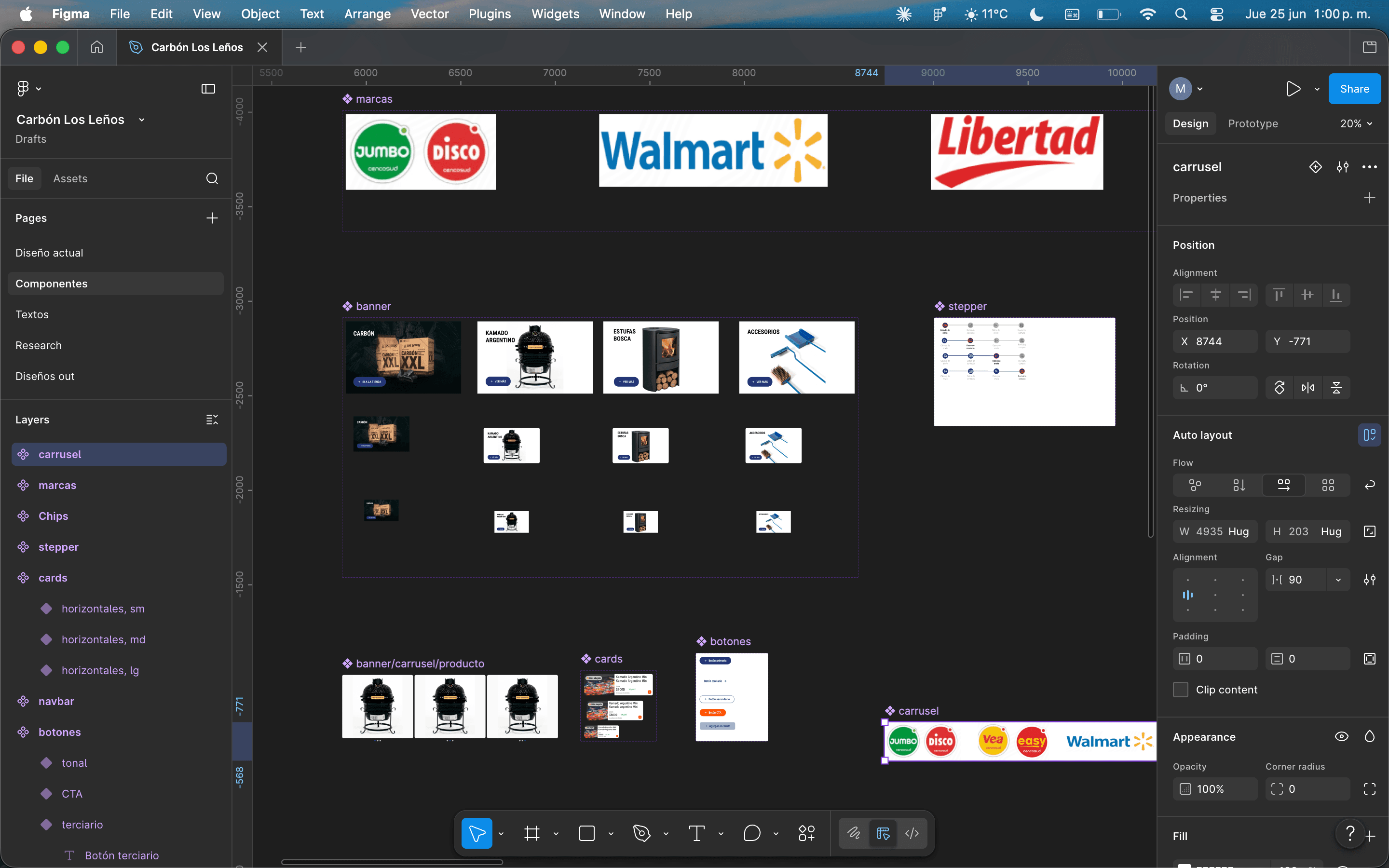
Task: Edit the Opacity field 100%
Action: point(1215,789)
